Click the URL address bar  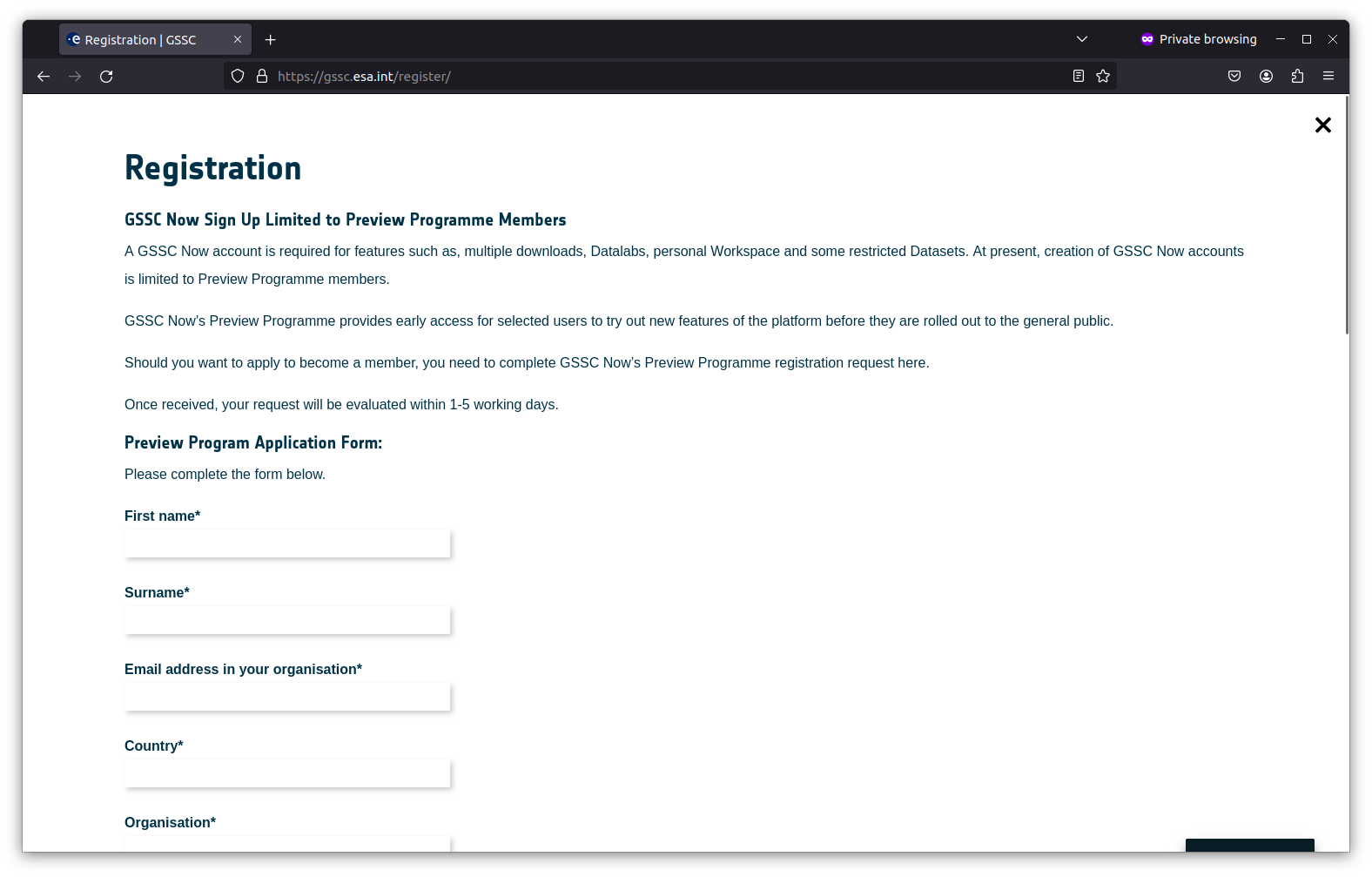pos(670,77)
